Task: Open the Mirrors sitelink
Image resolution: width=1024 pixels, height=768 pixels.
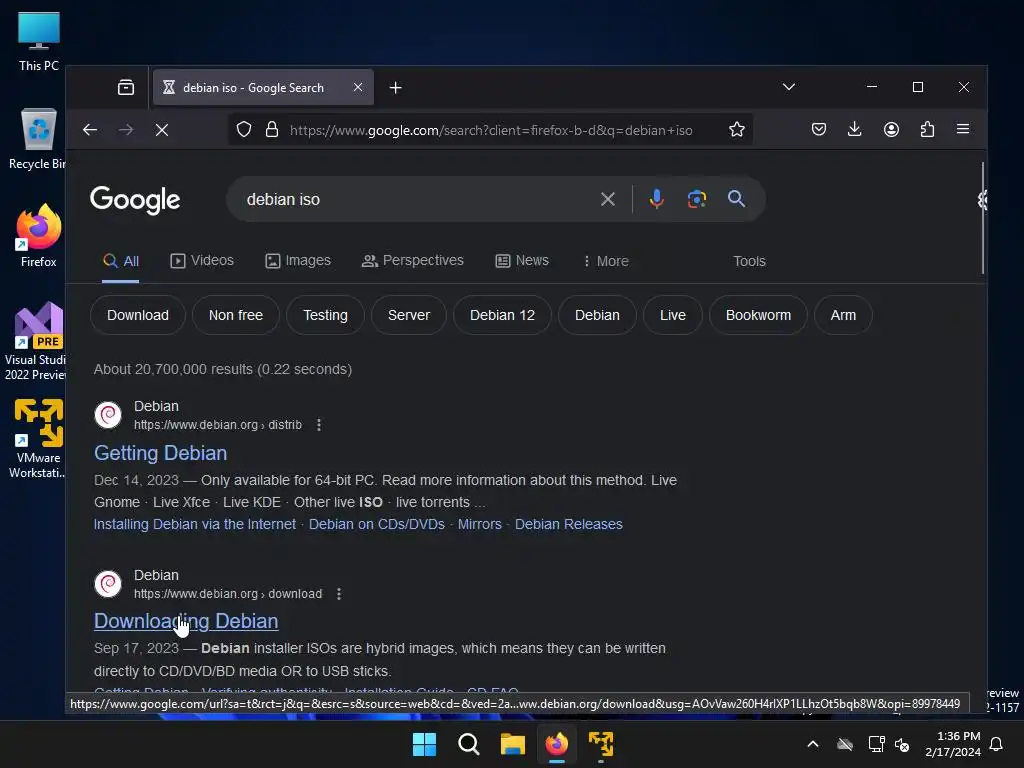Action: (x=479, y=524)
